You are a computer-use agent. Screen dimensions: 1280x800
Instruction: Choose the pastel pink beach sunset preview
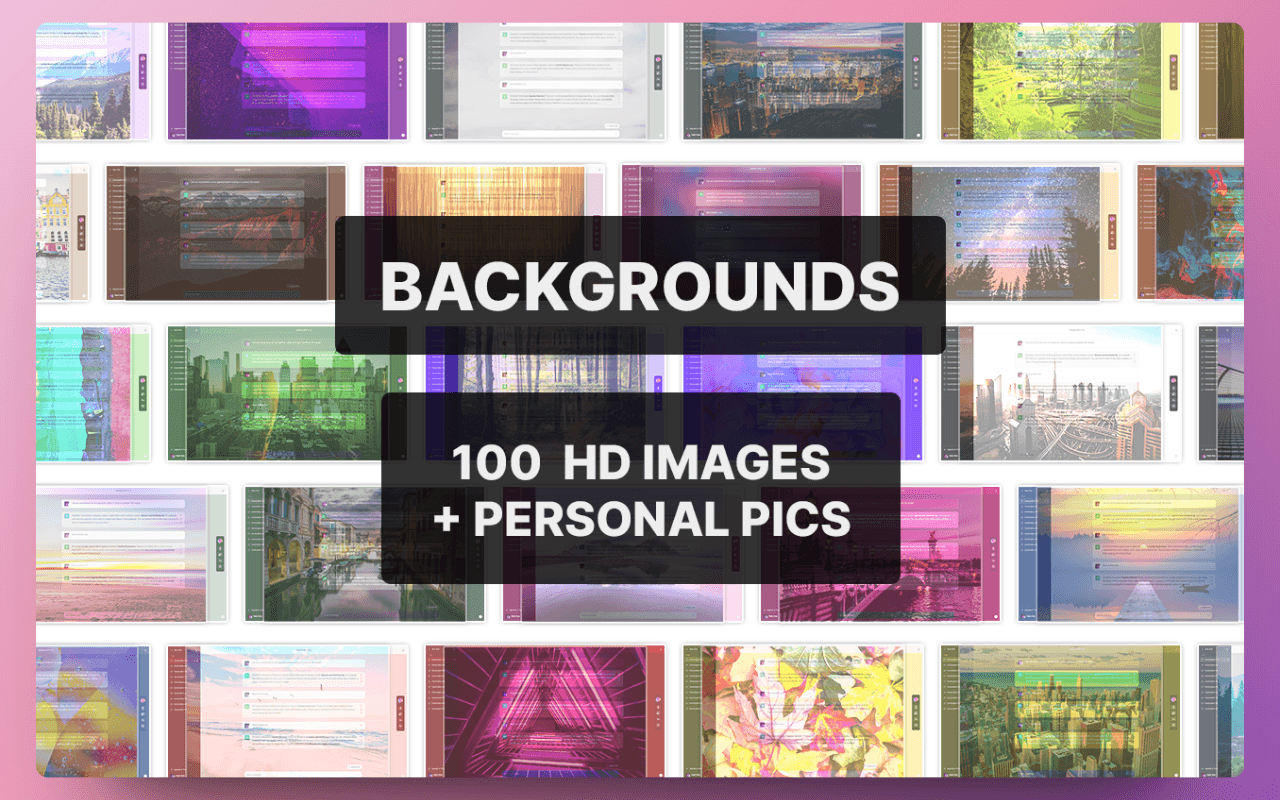click(x=132, y=553)
